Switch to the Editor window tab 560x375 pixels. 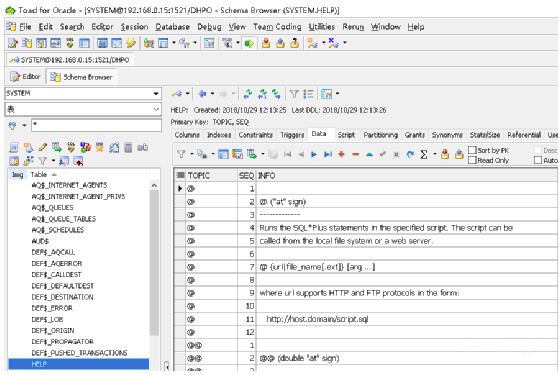pyautogui.click(x=25, y=77)
